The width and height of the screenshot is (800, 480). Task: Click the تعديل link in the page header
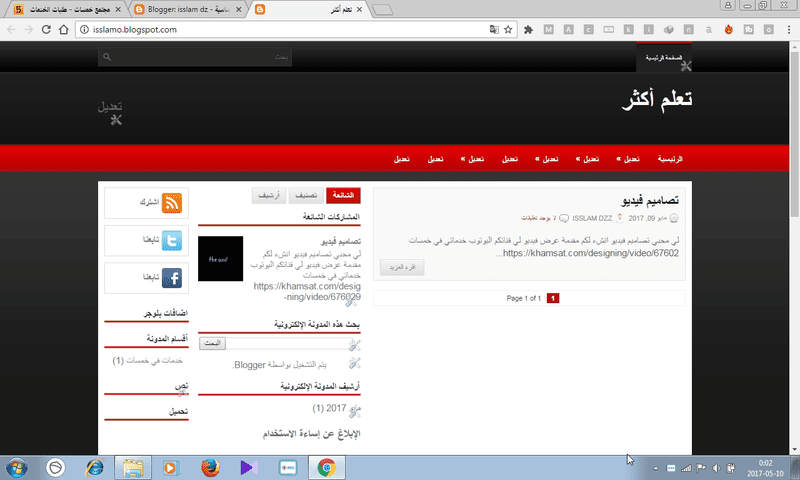click(110, 107)
